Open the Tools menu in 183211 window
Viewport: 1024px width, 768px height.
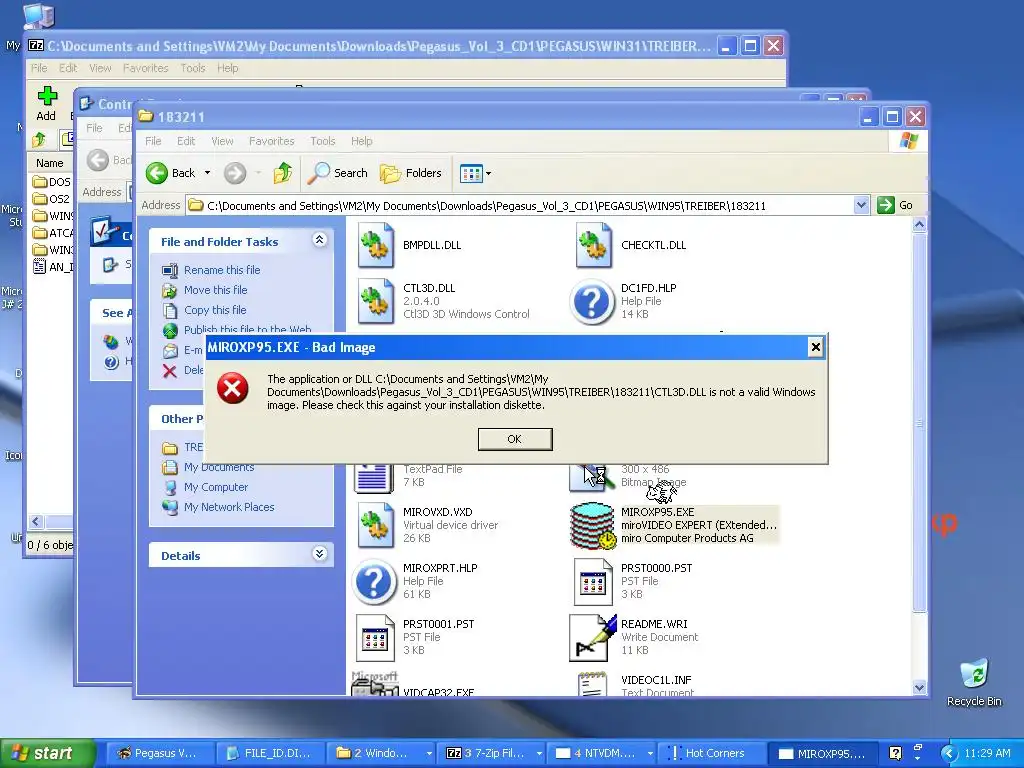tap(322, 141)
